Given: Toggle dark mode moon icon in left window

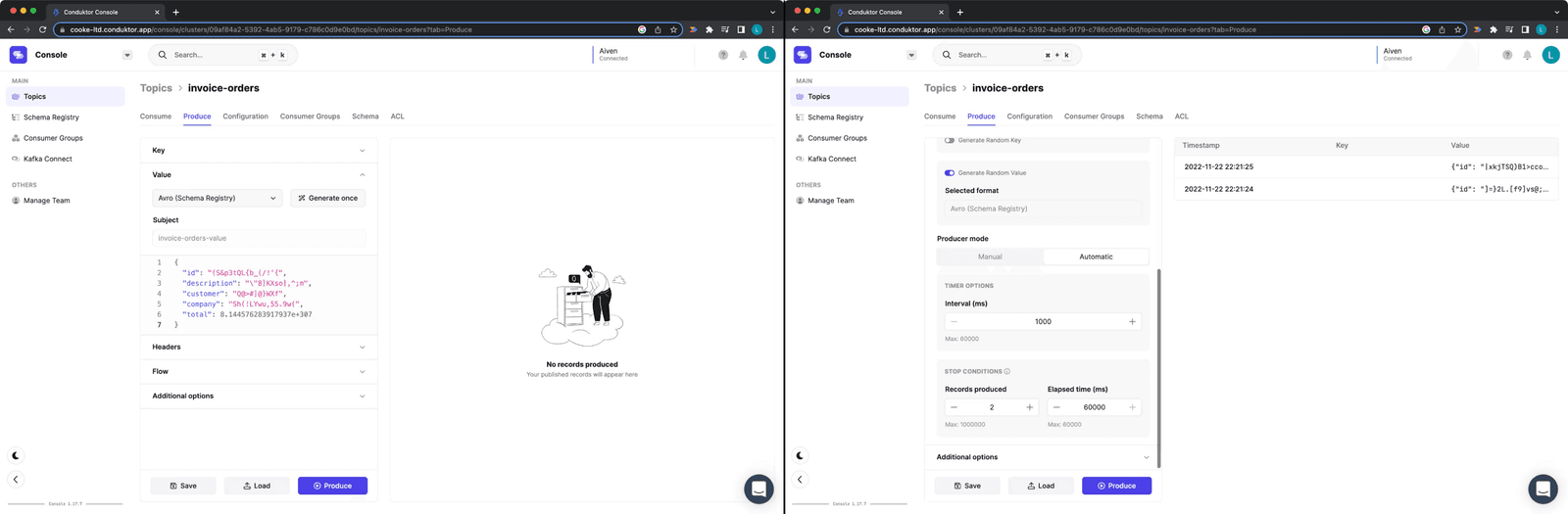Looking at the screenshot, I should click(16, 455).
